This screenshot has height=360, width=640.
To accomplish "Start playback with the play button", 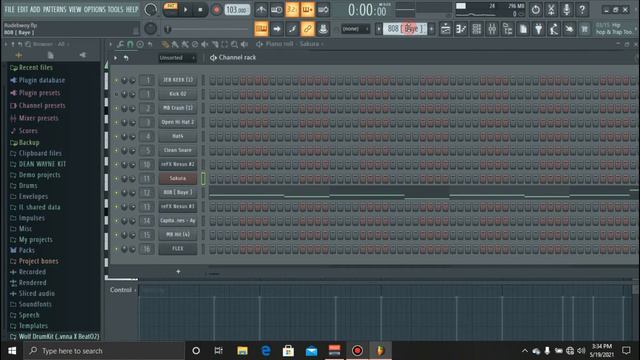I will tap(185, 9).
